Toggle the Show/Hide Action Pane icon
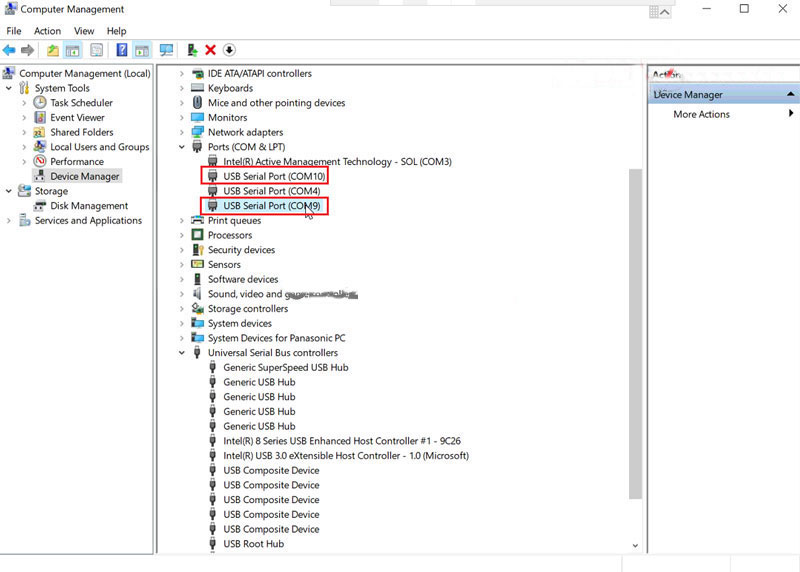 coord(142,50)
